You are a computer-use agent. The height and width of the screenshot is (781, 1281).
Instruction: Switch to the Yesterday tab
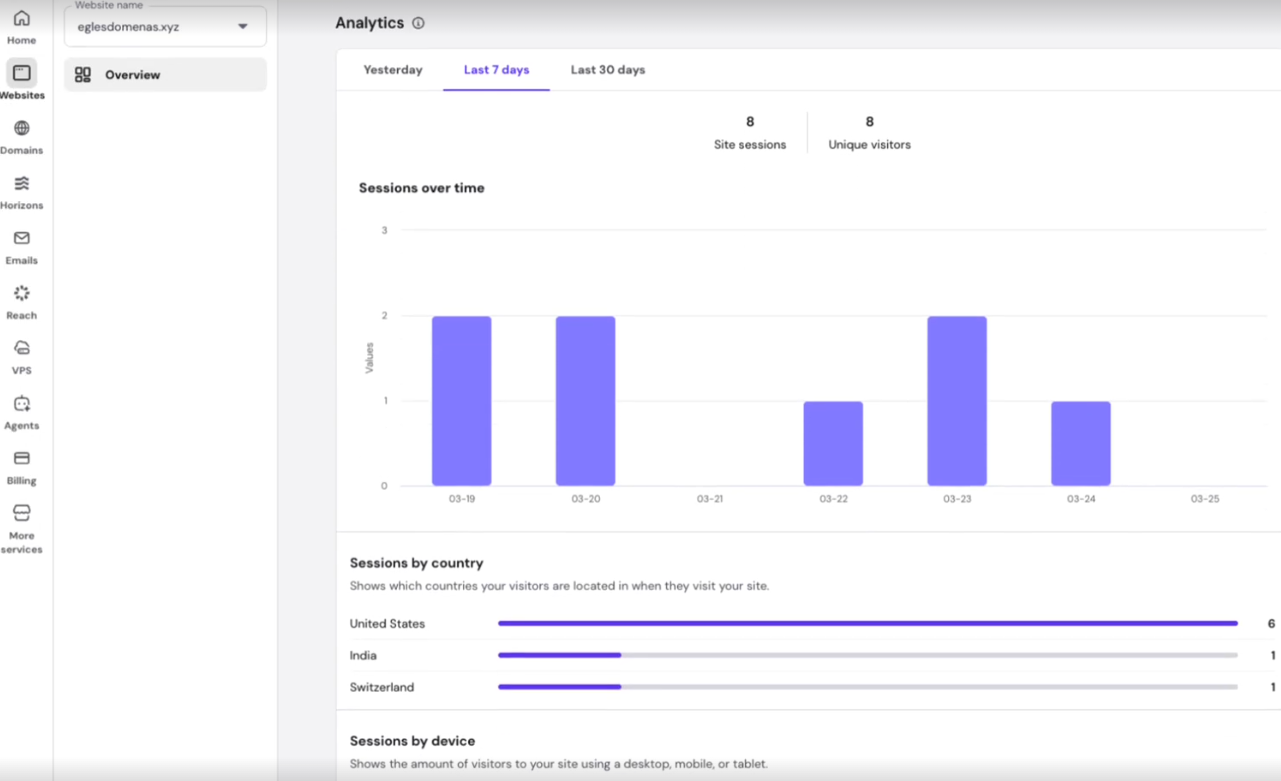click(392, 70)
